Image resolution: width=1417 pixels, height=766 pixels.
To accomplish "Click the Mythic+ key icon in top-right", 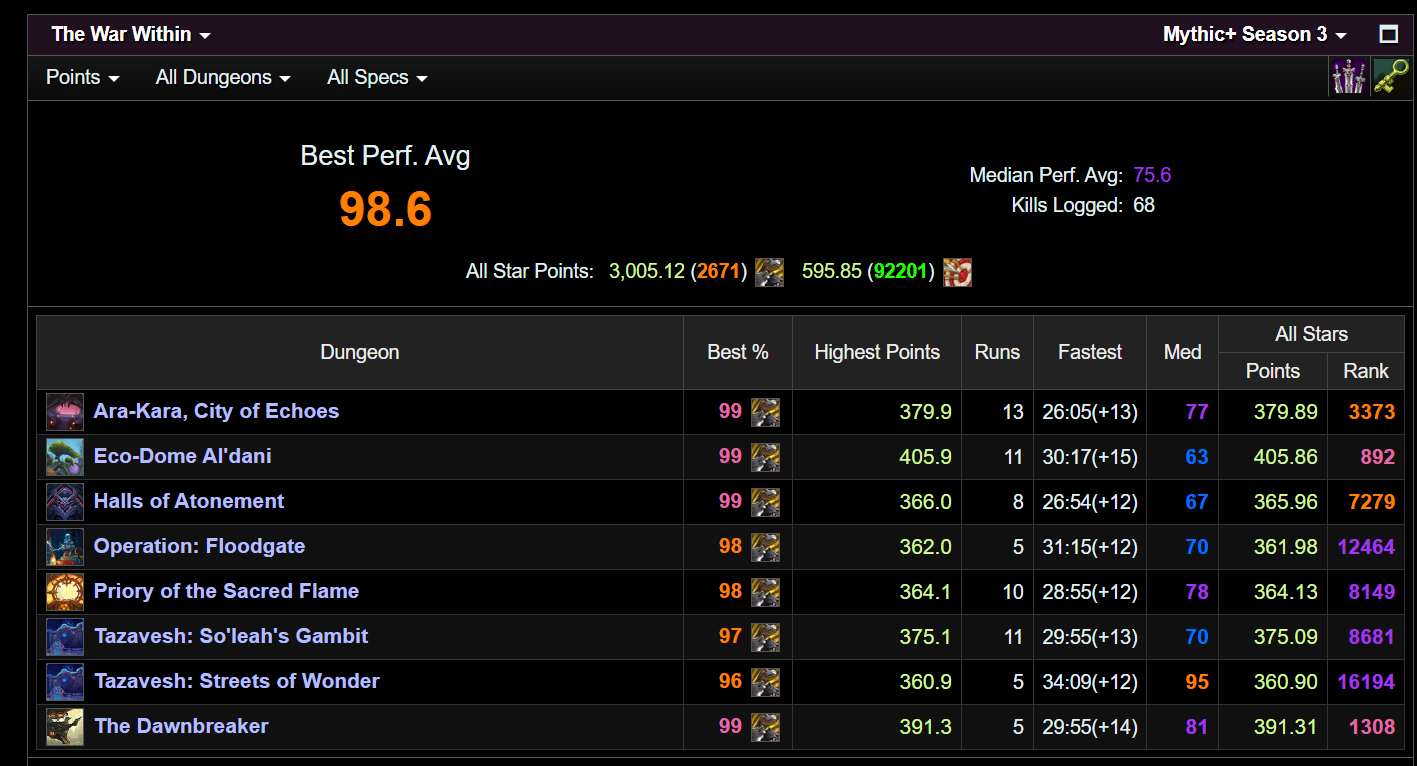I will click(x=1391, y=77).
